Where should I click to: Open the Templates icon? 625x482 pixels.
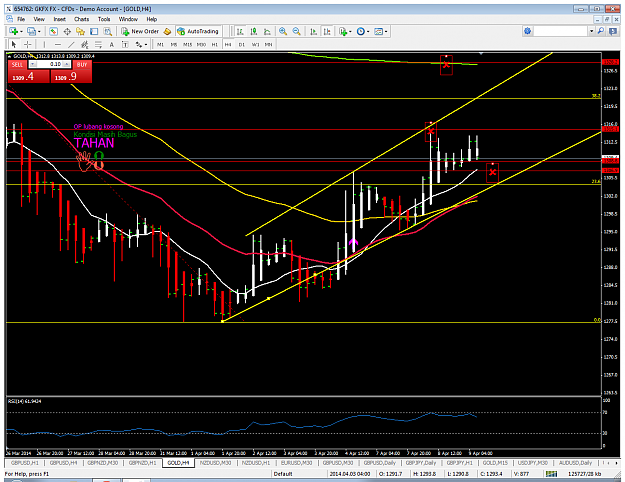point(379,31)
